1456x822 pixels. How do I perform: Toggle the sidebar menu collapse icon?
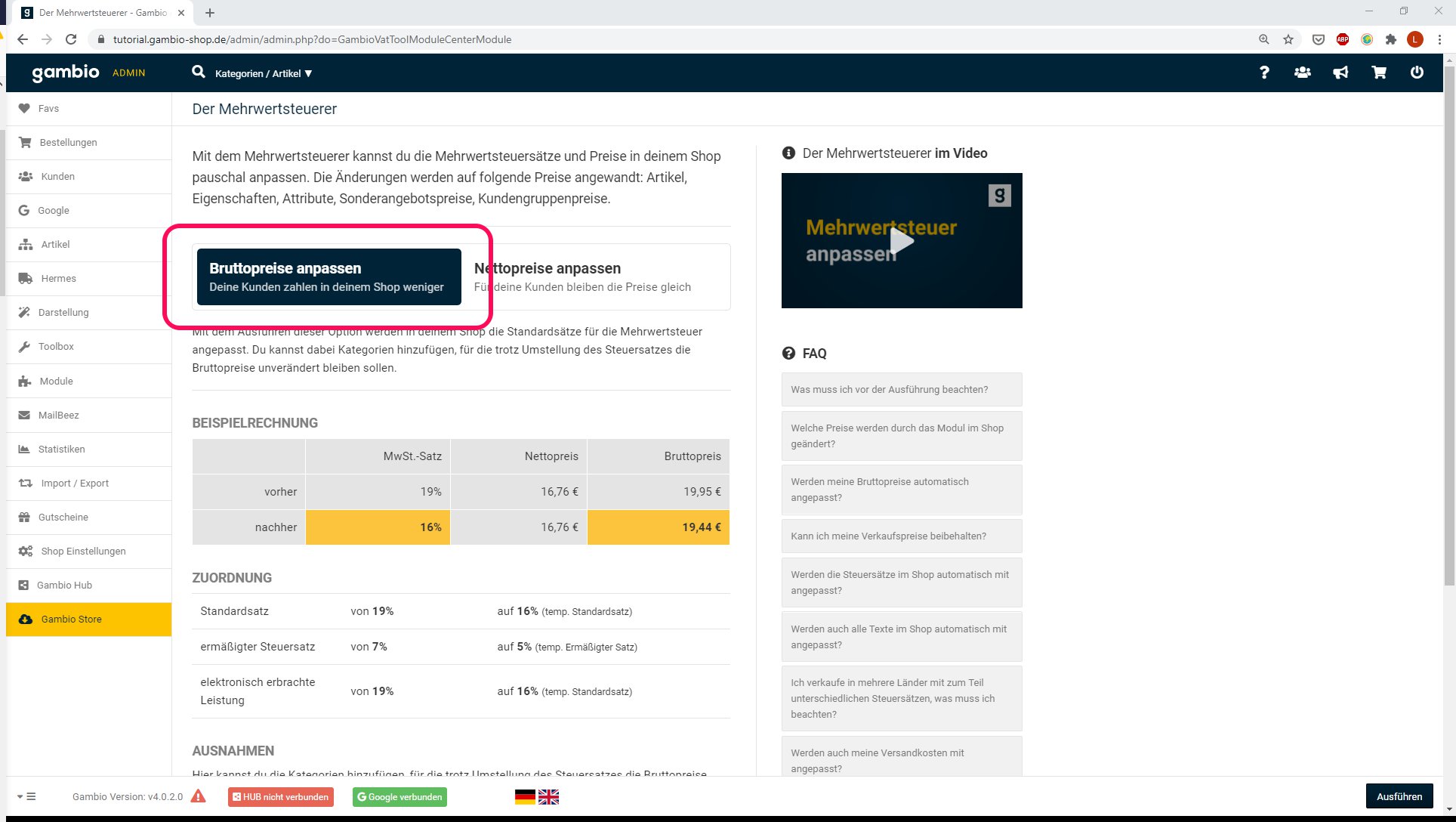coord(26,796)
